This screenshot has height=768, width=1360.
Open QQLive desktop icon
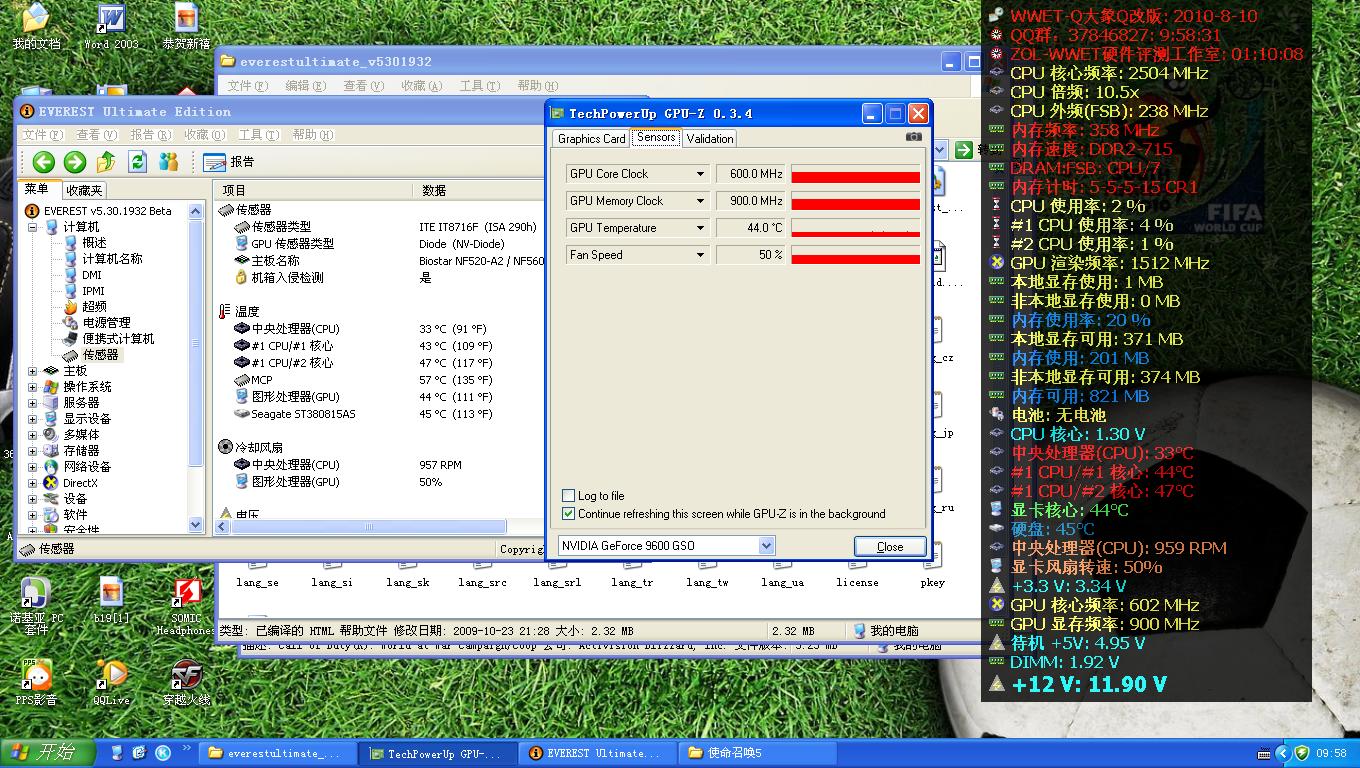[111, 683]
